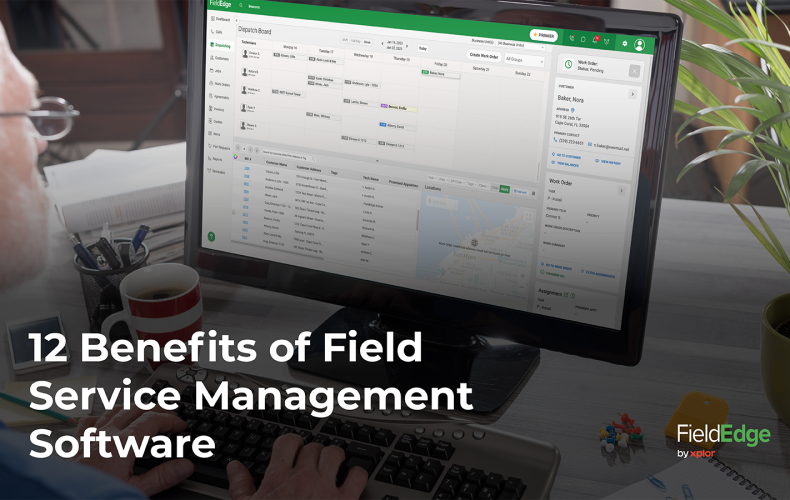Collapse the dispatch board with caret
The image size is (790, 500).
[377, 160]
